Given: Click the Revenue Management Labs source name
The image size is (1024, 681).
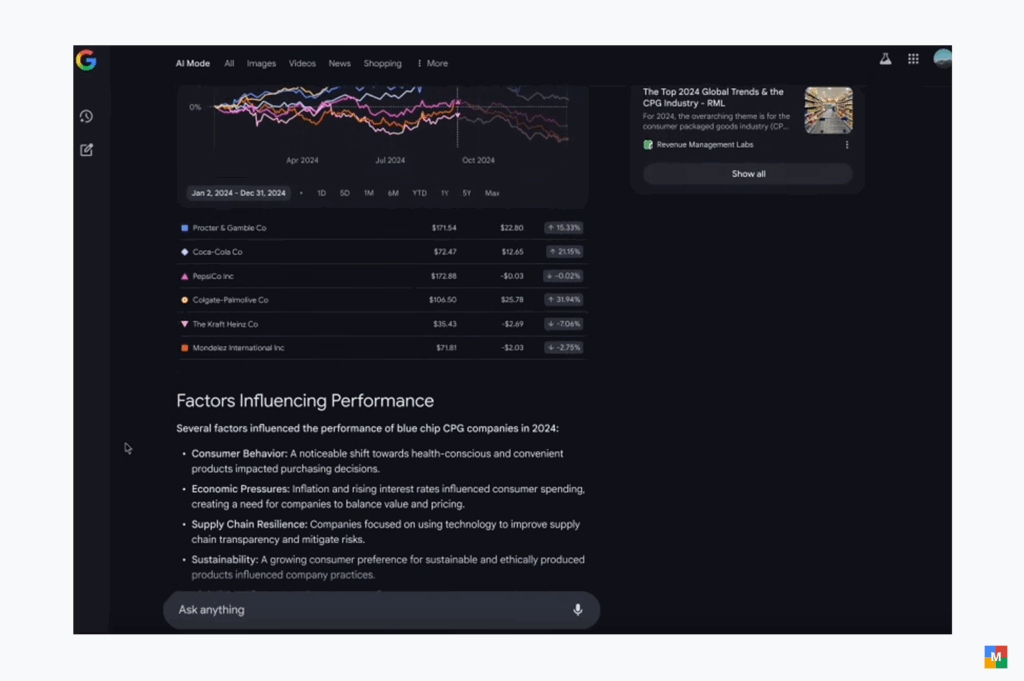Looking at the screenshot, I should click(705, 145).
